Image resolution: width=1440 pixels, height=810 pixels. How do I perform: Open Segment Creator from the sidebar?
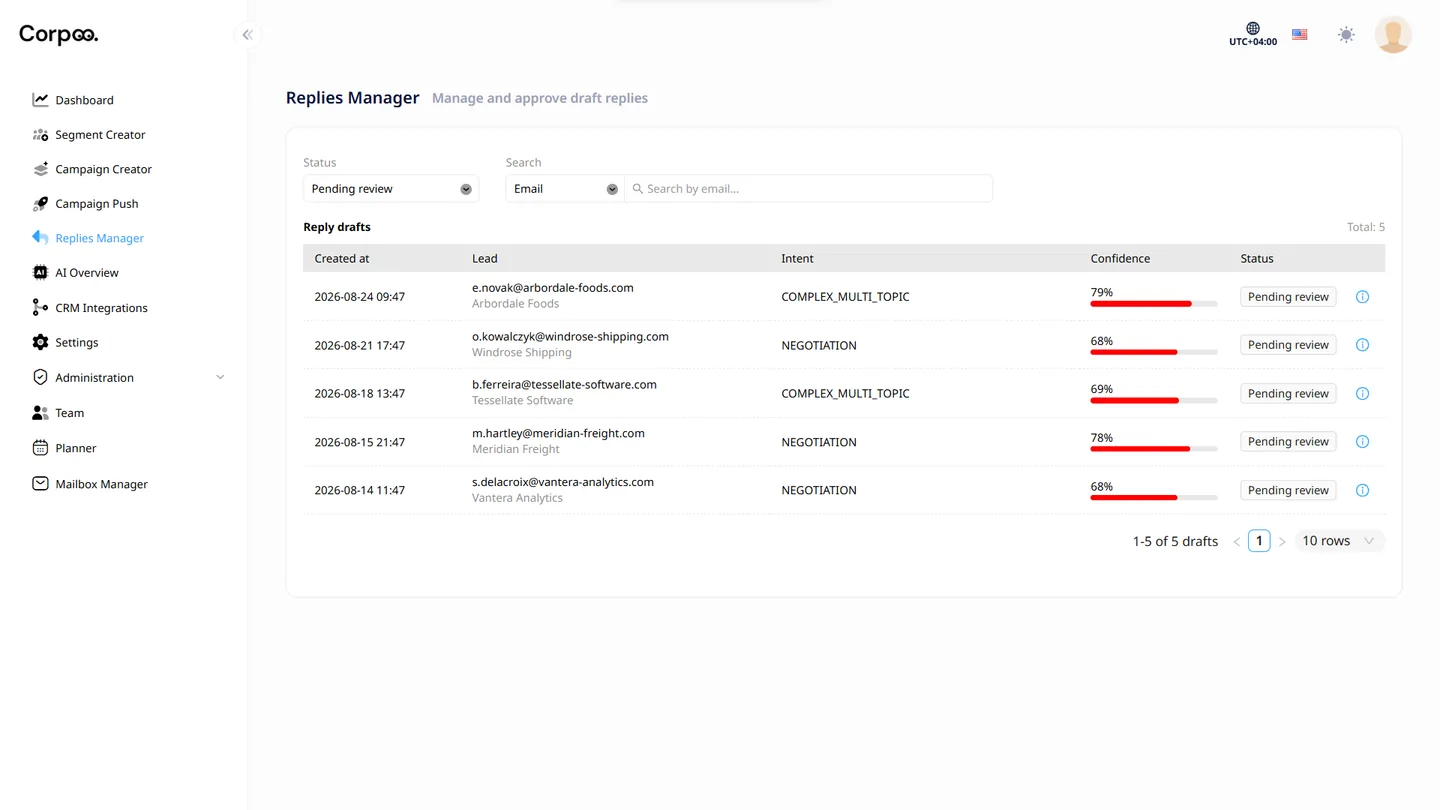pyautogui.click(x=89, y=135)
